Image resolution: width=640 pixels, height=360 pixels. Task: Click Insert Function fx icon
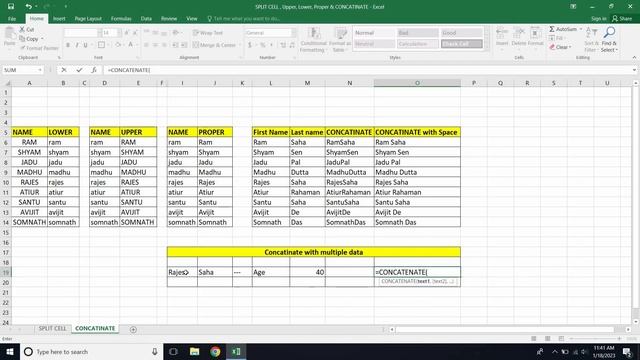(94, 70)
